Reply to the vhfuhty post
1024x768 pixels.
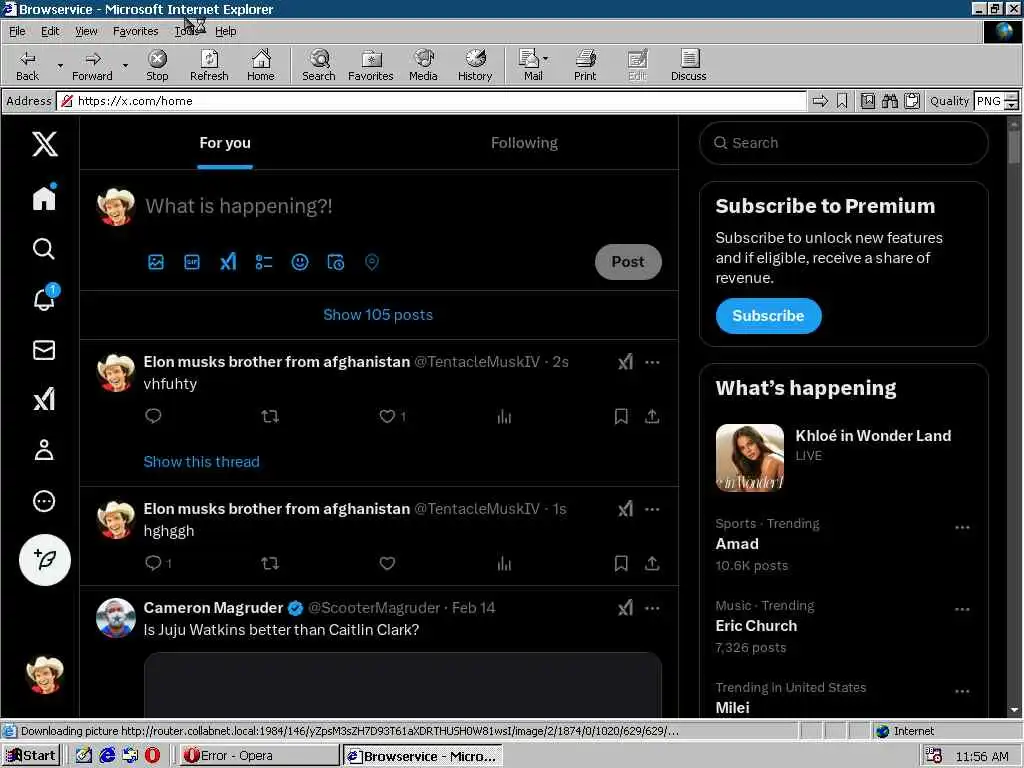pyautogui.click(x=153, y=416)
